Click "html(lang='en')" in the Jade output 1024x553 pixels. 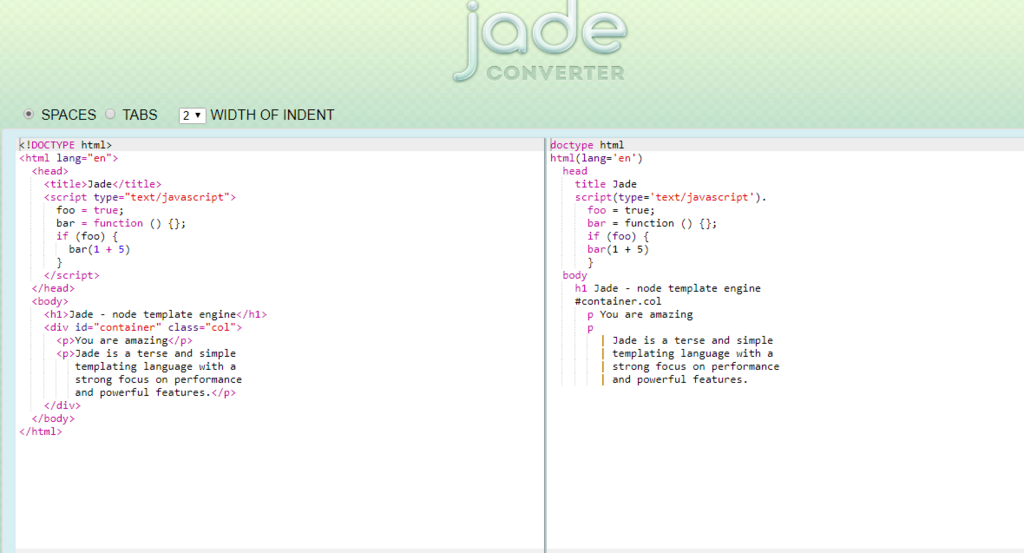[596, 158]
